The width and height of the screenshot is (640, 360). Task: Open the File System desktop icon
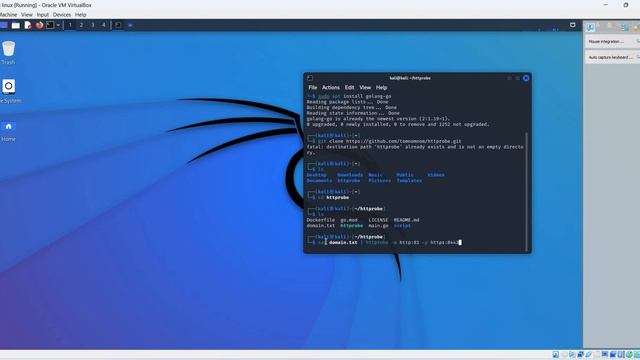pos(9,91)
